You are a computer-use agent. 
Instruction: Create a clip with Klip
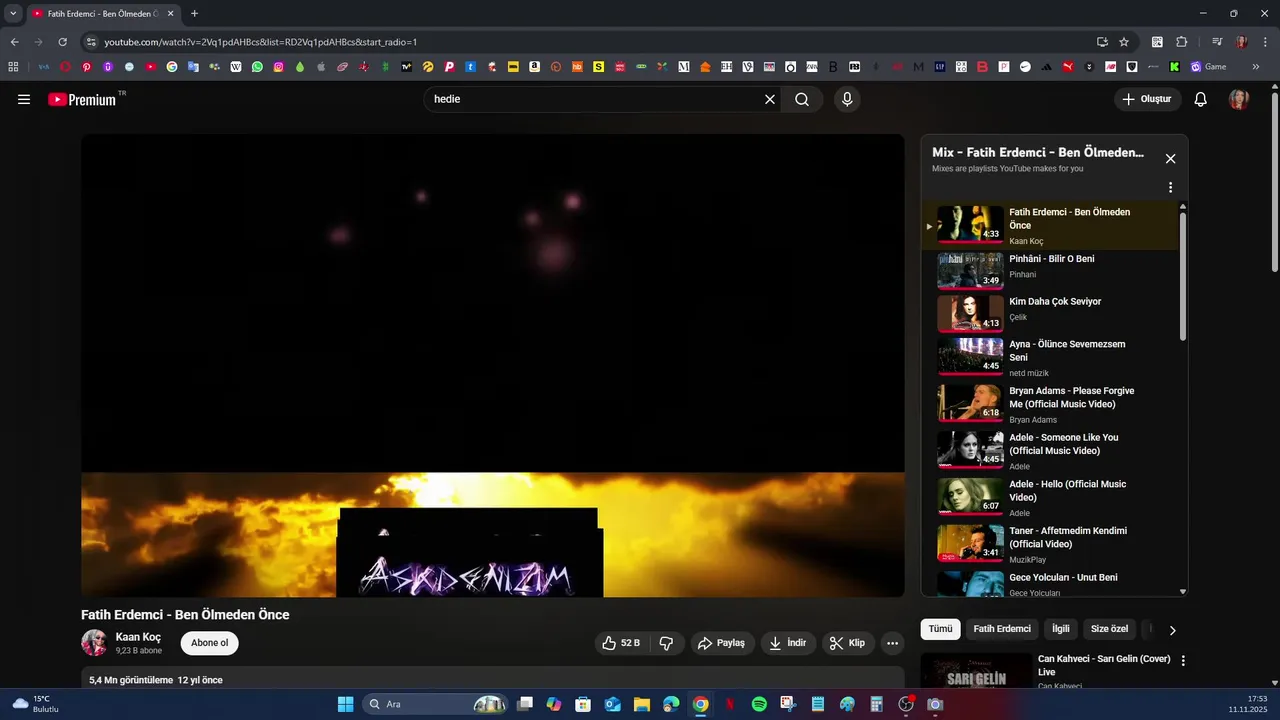(x=848, y=643)
